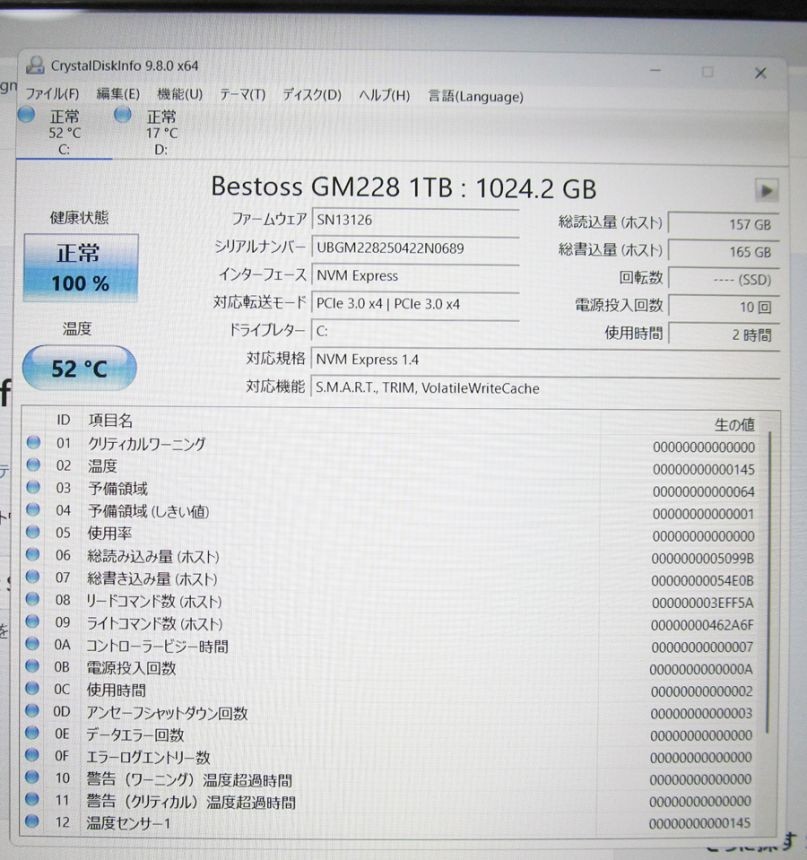Click the drive letter field C:
Image resolution: width=807 pixels, height=860 pixels.
click(415, 331)
